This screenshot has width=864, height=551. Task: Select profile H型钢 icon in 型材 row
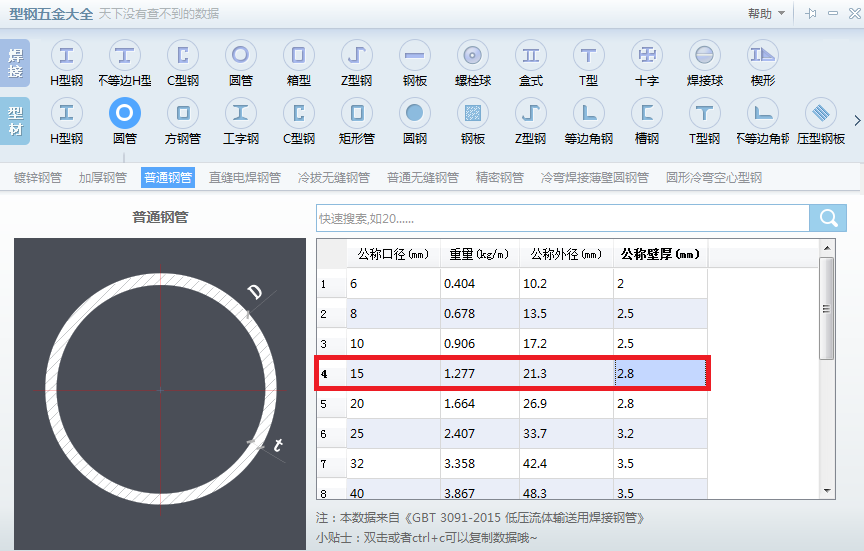click(x=67, y=114)
